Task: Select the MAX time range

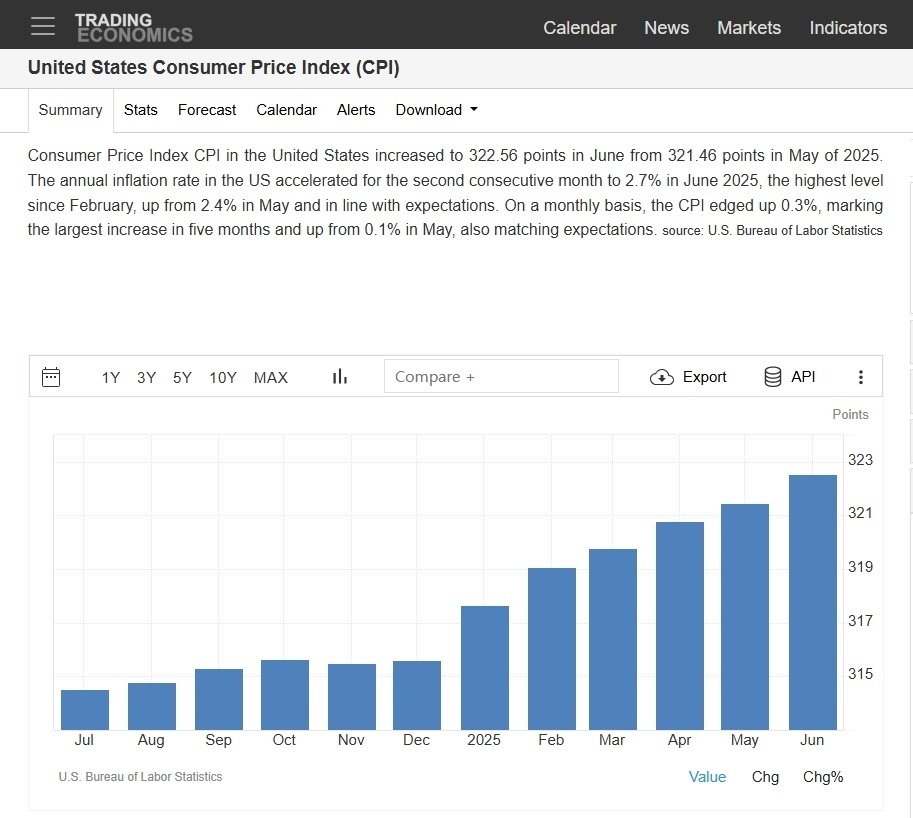Action: coord(271,378)
